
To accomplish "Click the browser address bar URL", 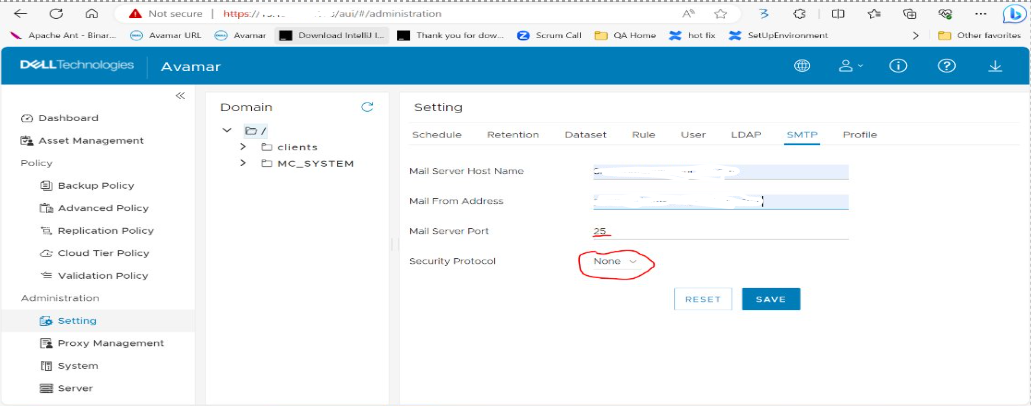I will click(332, 13).
